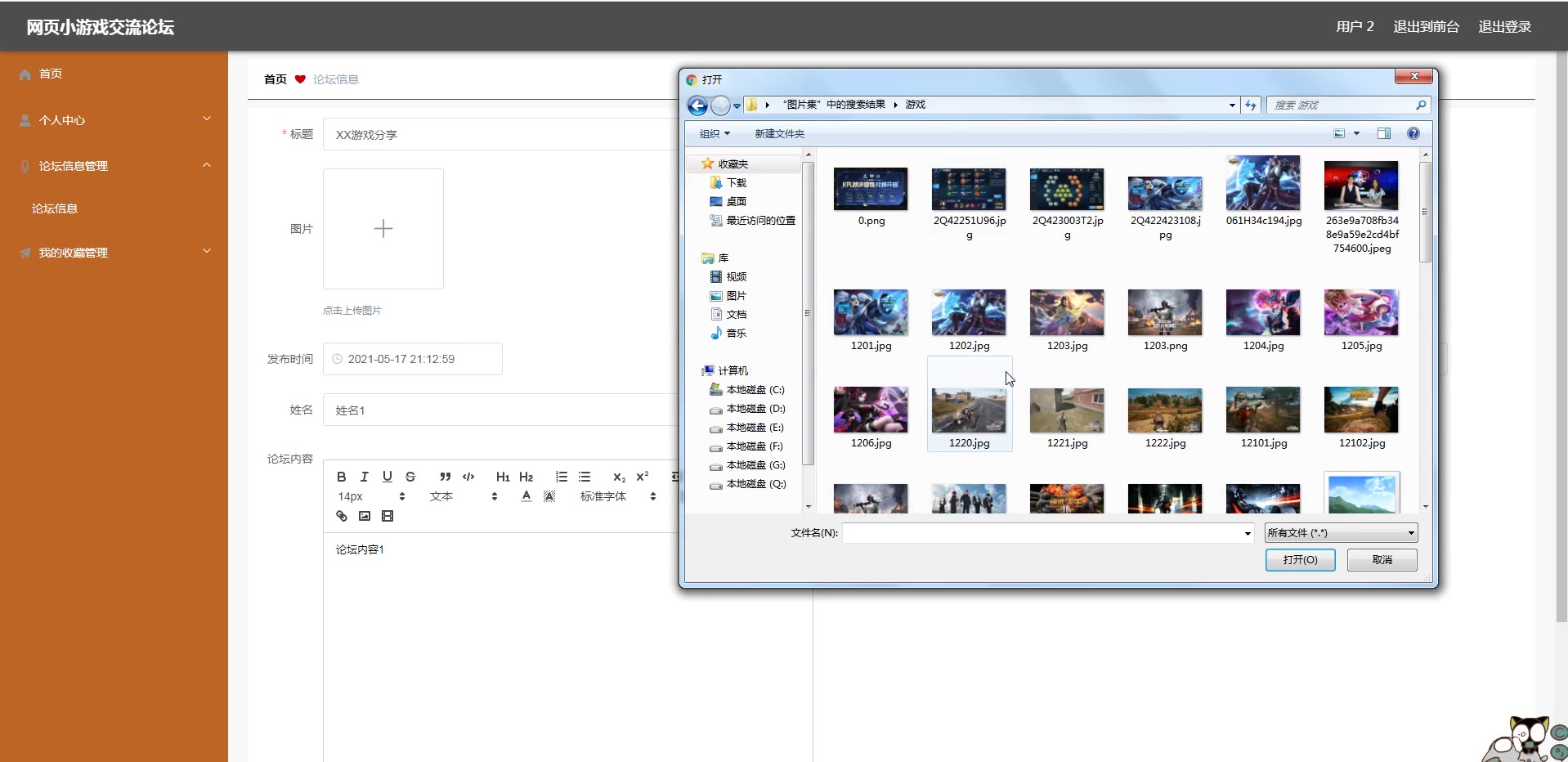
Task: Pick the text color swatch icon
Action: point(526,496)
